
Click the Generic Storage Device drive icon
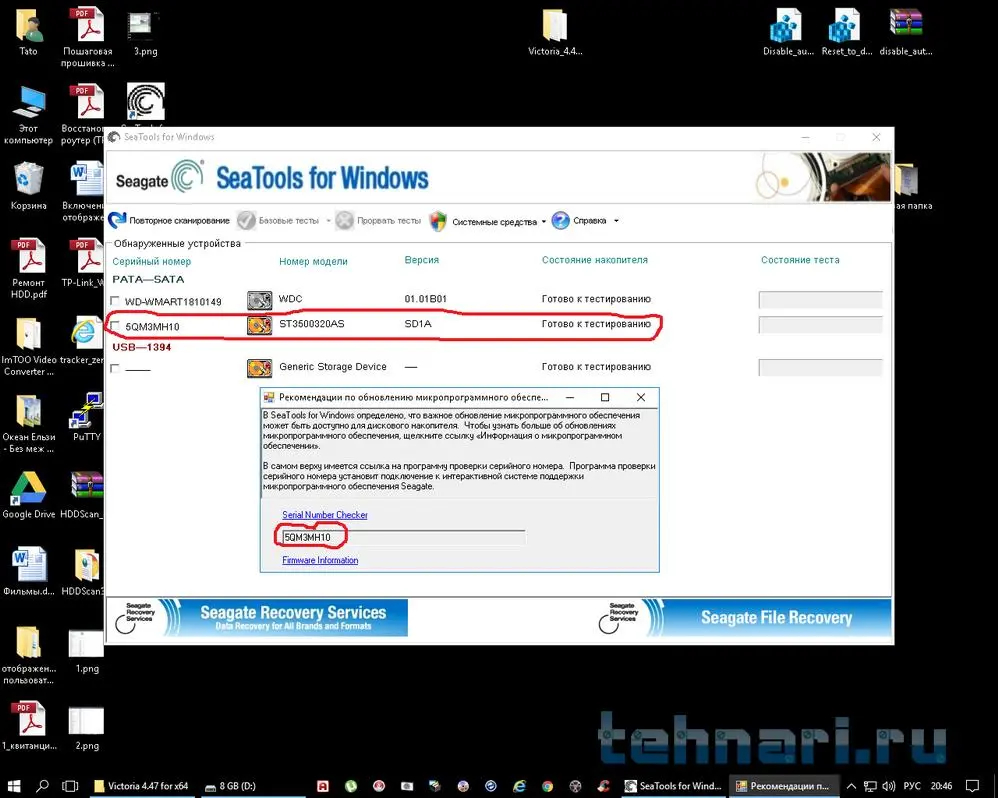click(259, 368)
